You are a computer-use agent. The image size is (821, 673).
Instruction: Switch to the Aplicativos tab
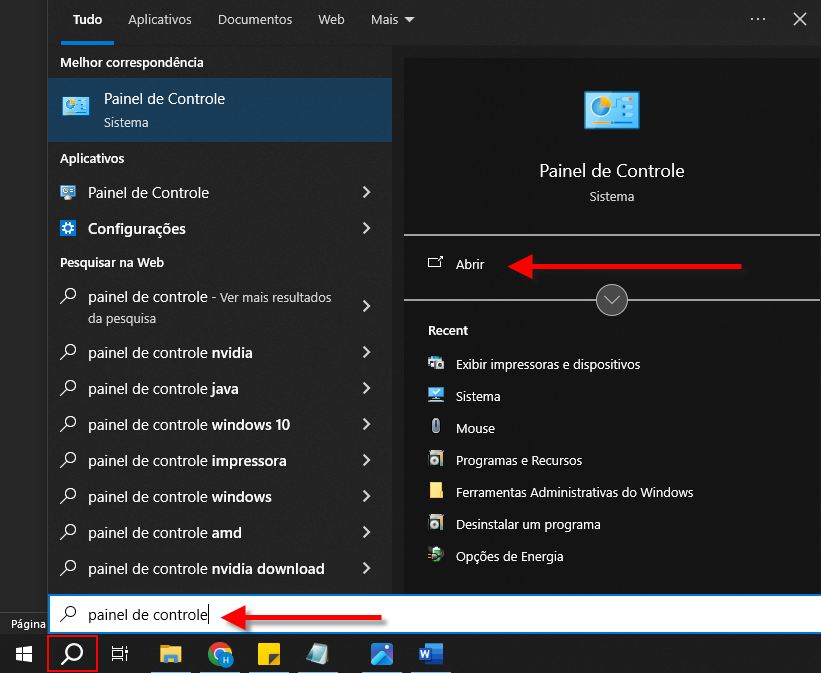(x=160, y=20)
